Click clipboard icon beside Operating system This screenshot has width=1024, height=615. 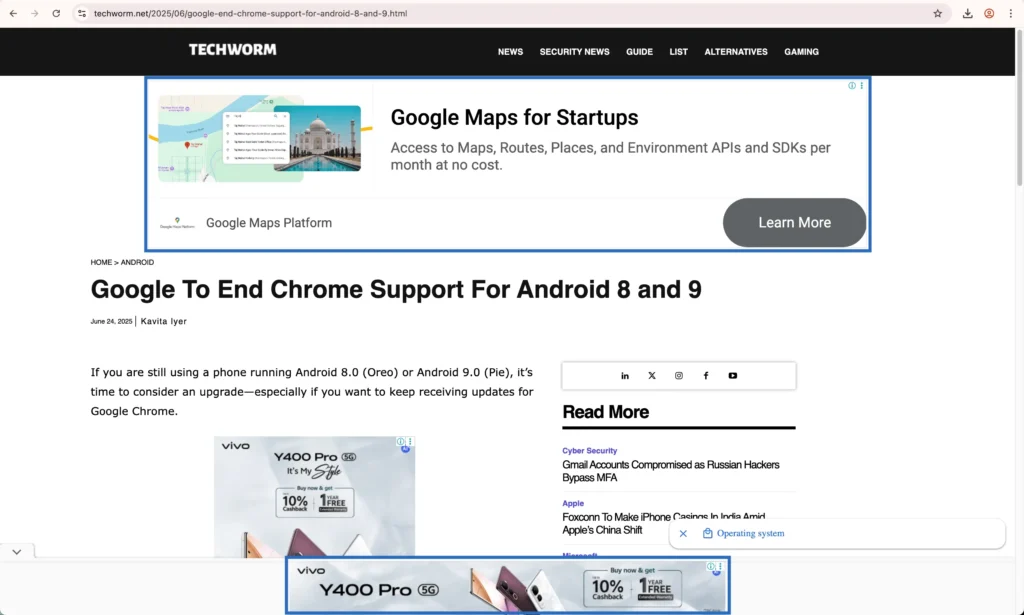click(707, 533)
